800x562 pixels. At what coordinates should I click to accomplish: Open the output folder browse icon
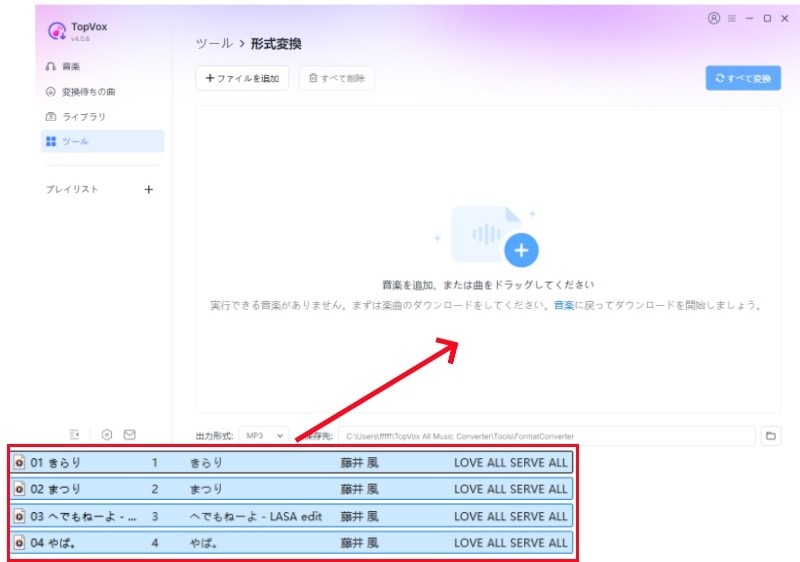pos(771,436)
